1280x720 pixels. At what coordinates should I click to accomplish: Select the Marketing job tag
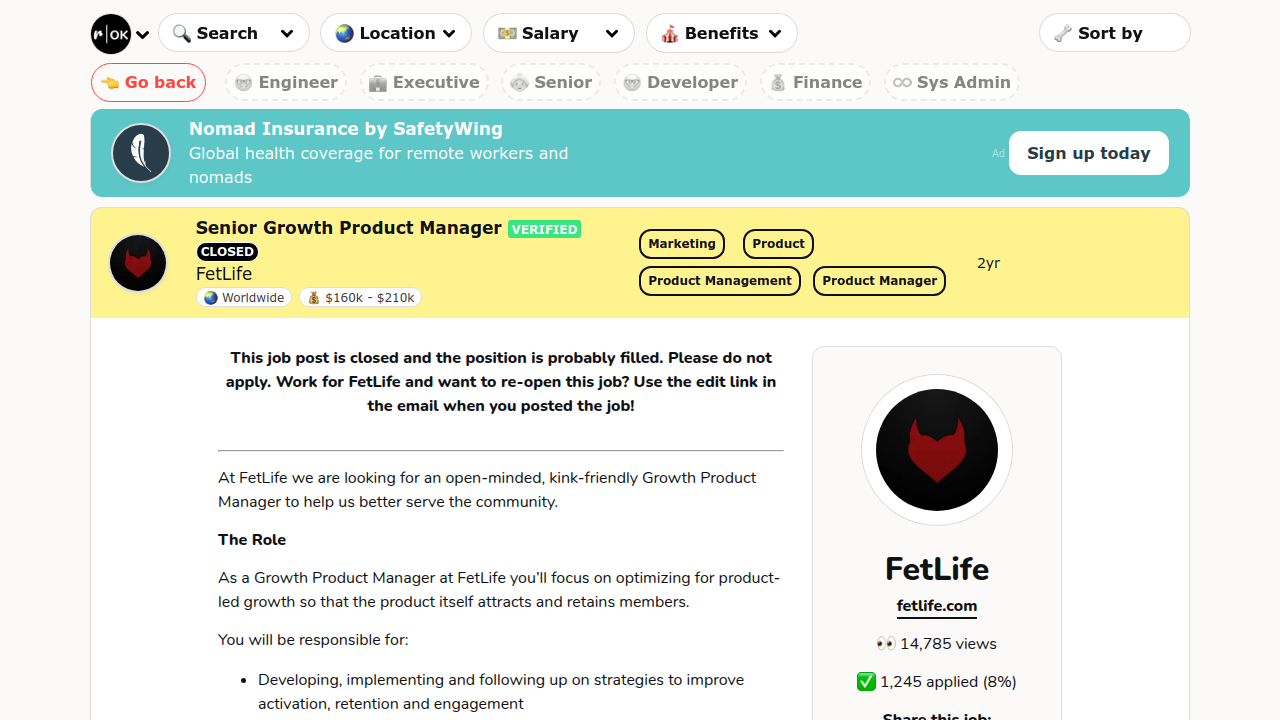point(682,244)
